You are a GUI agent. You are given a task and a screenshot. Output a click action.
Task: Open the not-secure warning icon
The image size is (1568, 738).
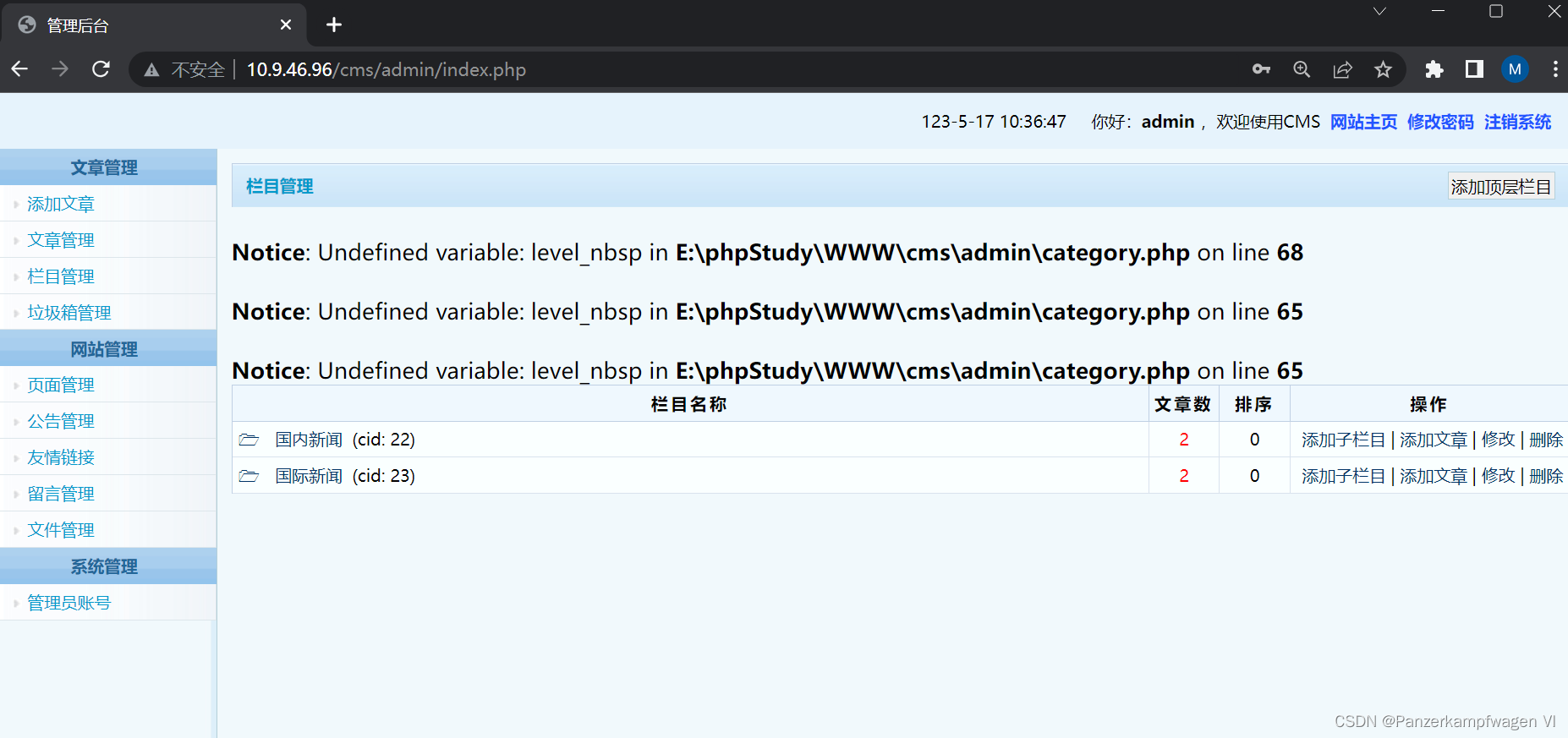(151, 70)
